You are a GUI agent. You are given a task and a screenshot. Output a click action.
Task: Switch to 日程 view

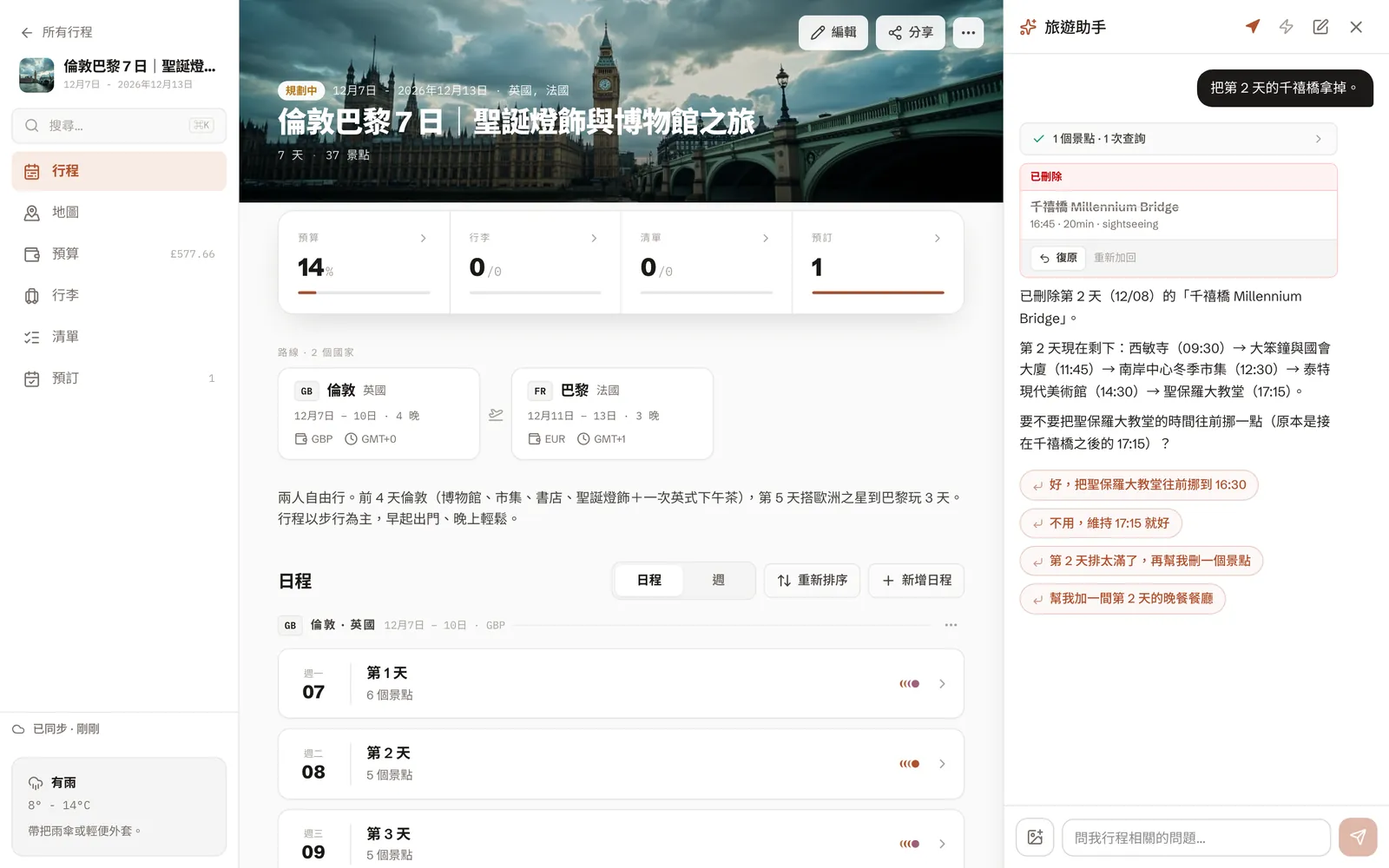pyautogui.click(x=649, y=581)
